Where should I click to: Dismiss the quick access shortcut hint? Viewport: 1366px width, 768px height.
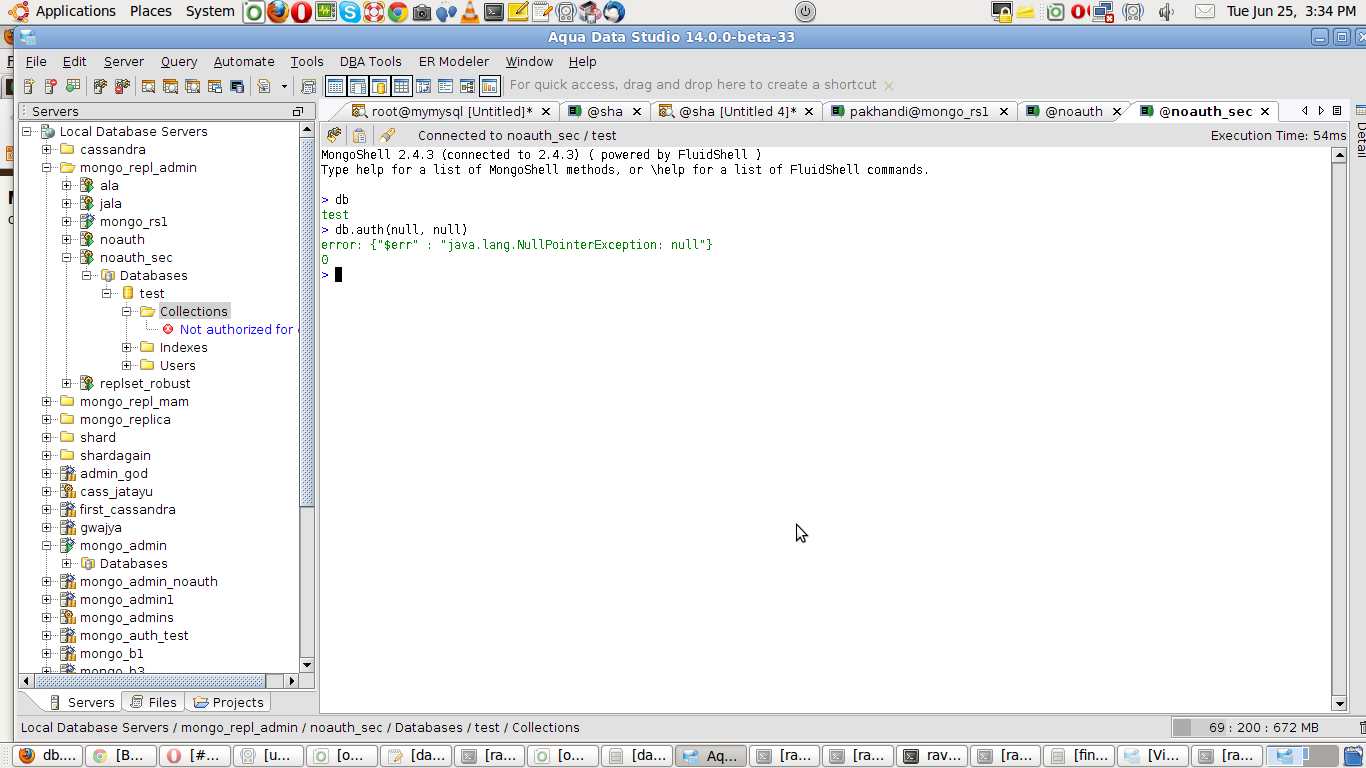pos(889,86)
